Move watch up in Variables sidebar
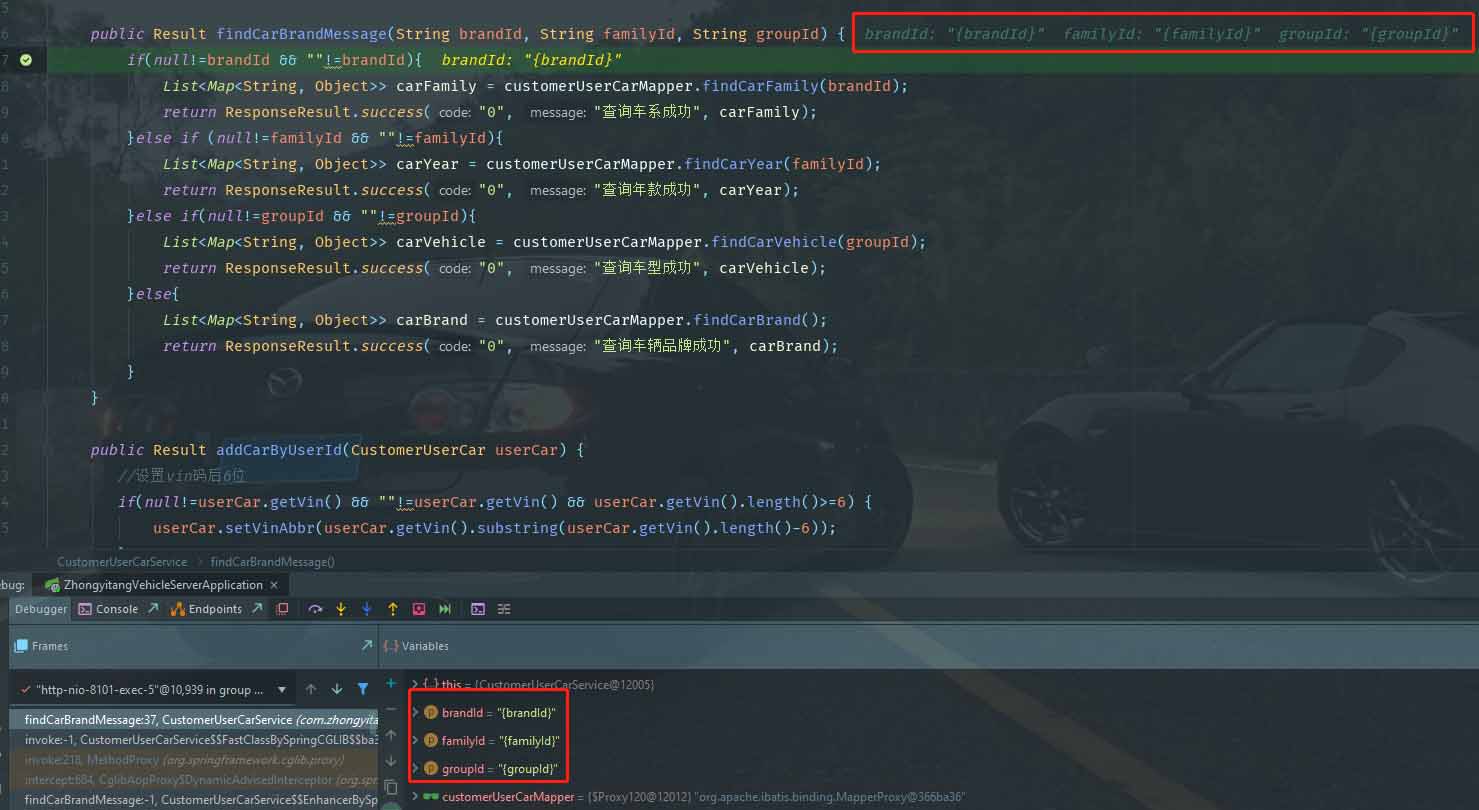1479x810 pixels. (391, 735)
